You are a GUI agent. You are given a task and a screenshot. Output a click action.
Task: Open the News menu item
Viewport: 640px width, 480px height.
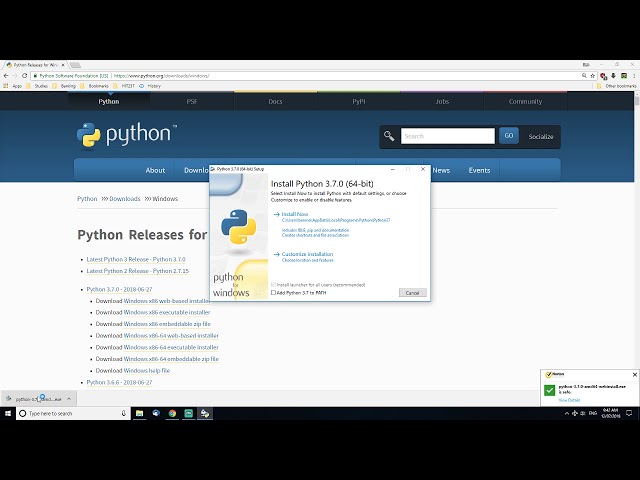click(441, 170)
